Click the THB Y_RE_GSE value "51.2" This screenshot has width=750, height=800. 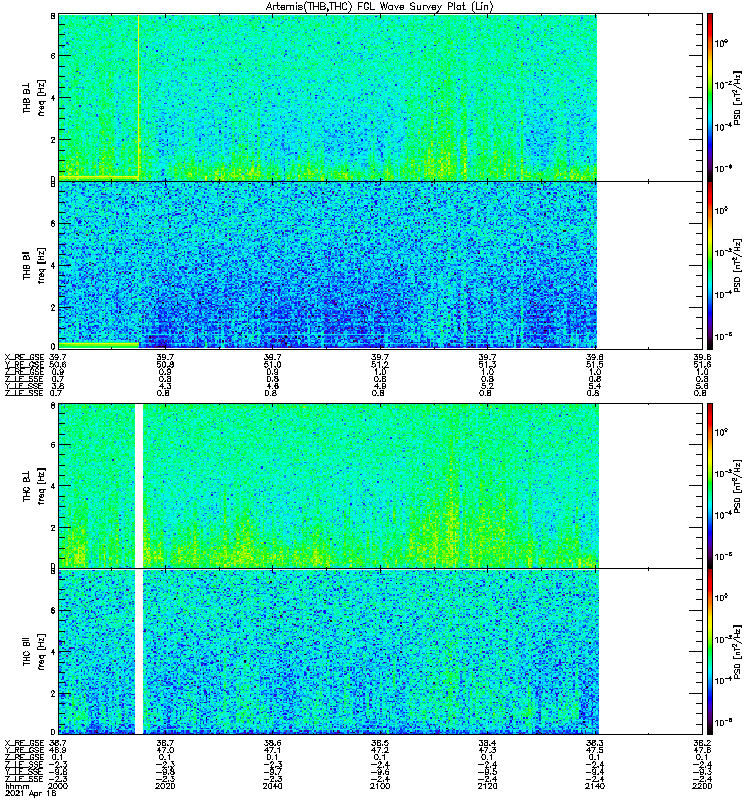pos(380,364)
